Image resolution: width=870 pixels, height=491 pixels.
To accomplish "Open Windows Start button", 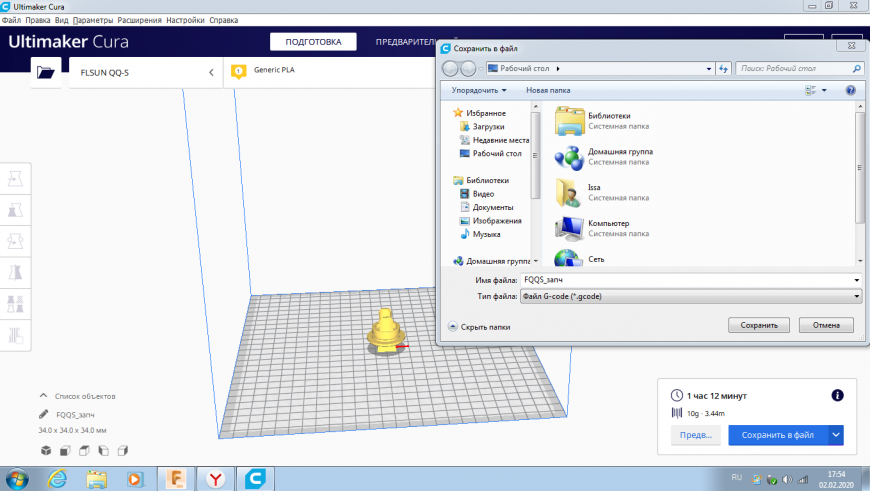I will [x=16, y=478].
